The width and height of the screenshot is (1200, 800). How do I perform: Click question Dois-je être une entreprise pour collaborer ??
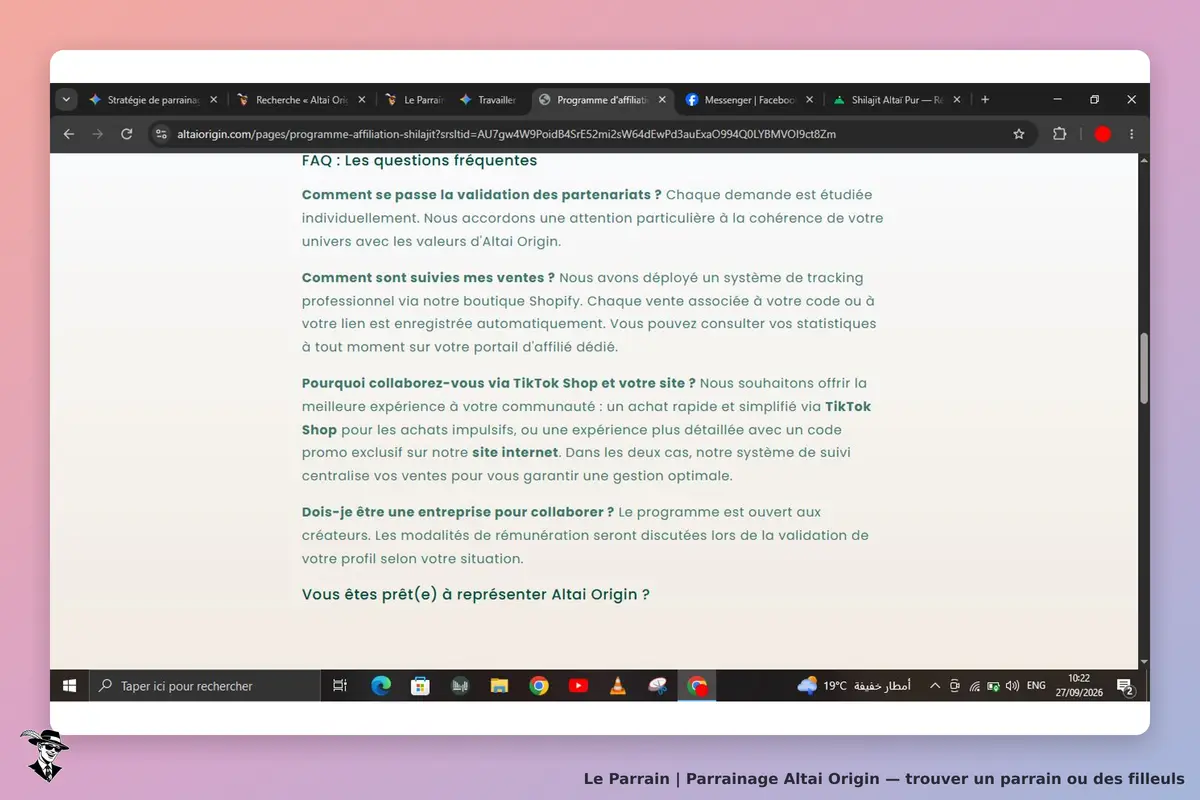[458, 512]
